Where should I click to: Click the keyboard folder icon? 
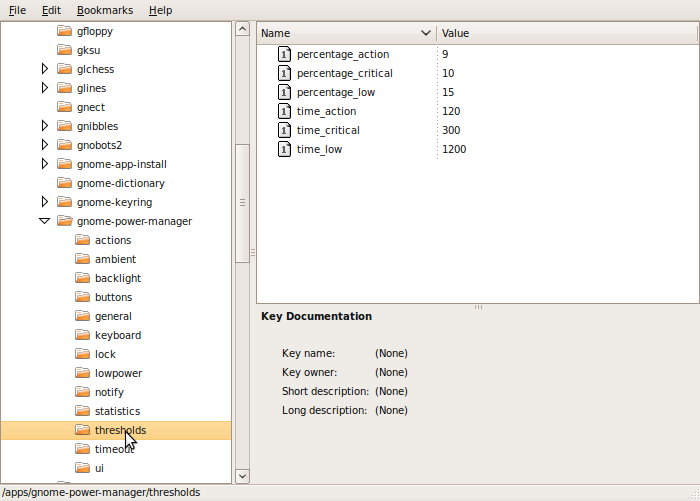(x=83, y=335)
